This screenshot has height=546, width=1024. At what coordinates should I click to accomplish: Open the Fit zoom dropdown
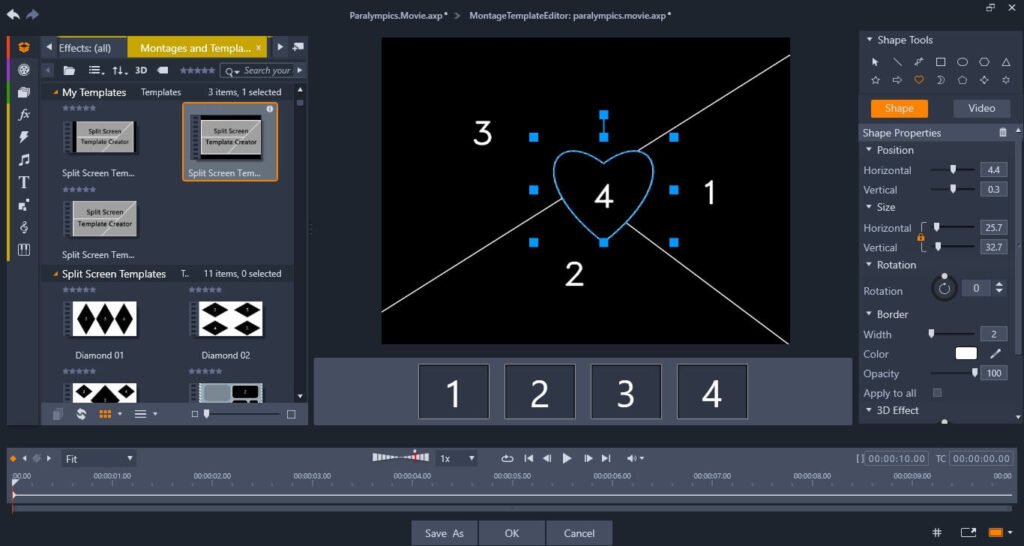(x=99, y=458)
